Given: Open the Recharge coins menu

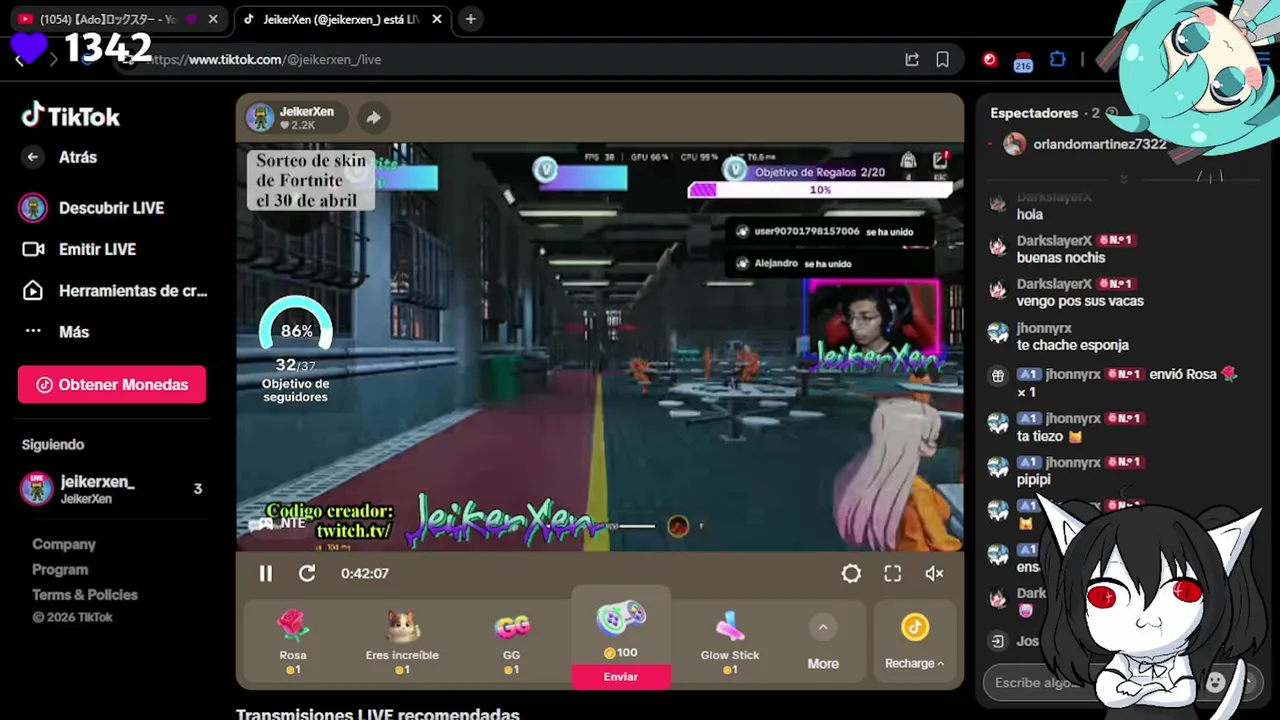Looking at the screenshot, I should (x=914, y=642).
